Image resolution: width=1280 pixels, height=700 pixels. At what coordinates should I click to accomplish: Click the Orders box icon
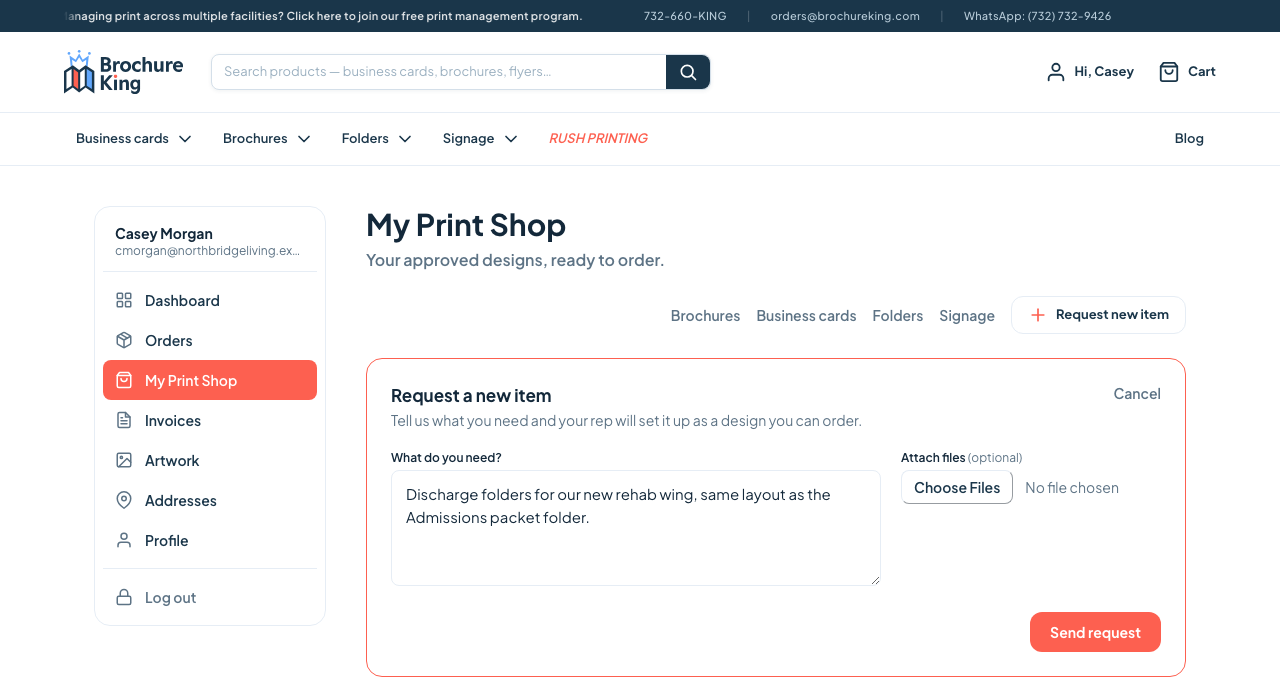pyautogui.click(x=124, y=340)
